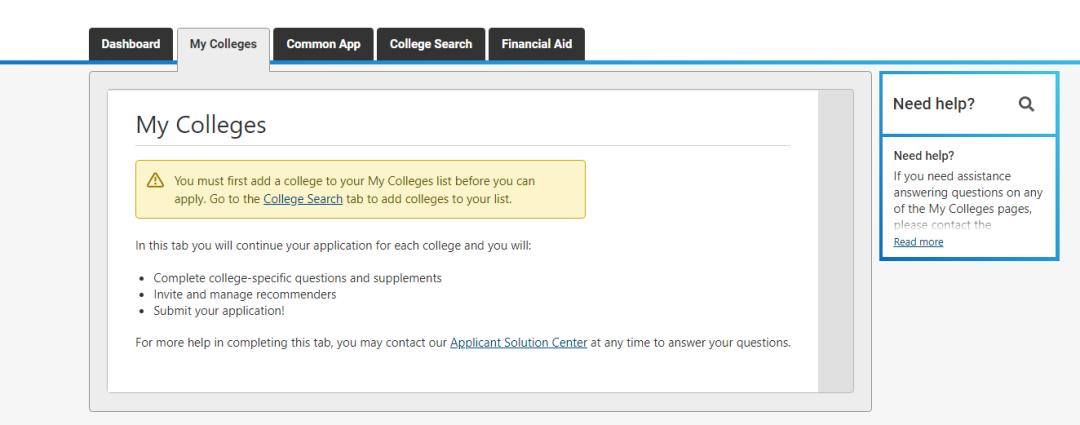This screenshot has width=1080, height=425.
Task: Click the magnifier search icon in help panel
Action: 1026,103
